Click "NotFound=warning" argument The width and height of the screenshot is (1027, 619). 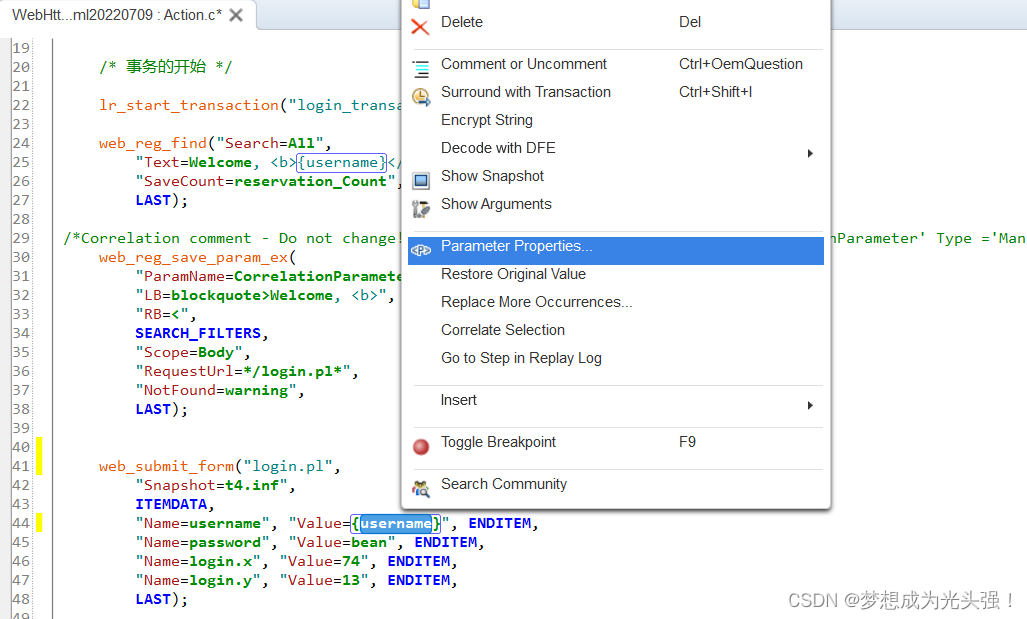click(216, 390)
